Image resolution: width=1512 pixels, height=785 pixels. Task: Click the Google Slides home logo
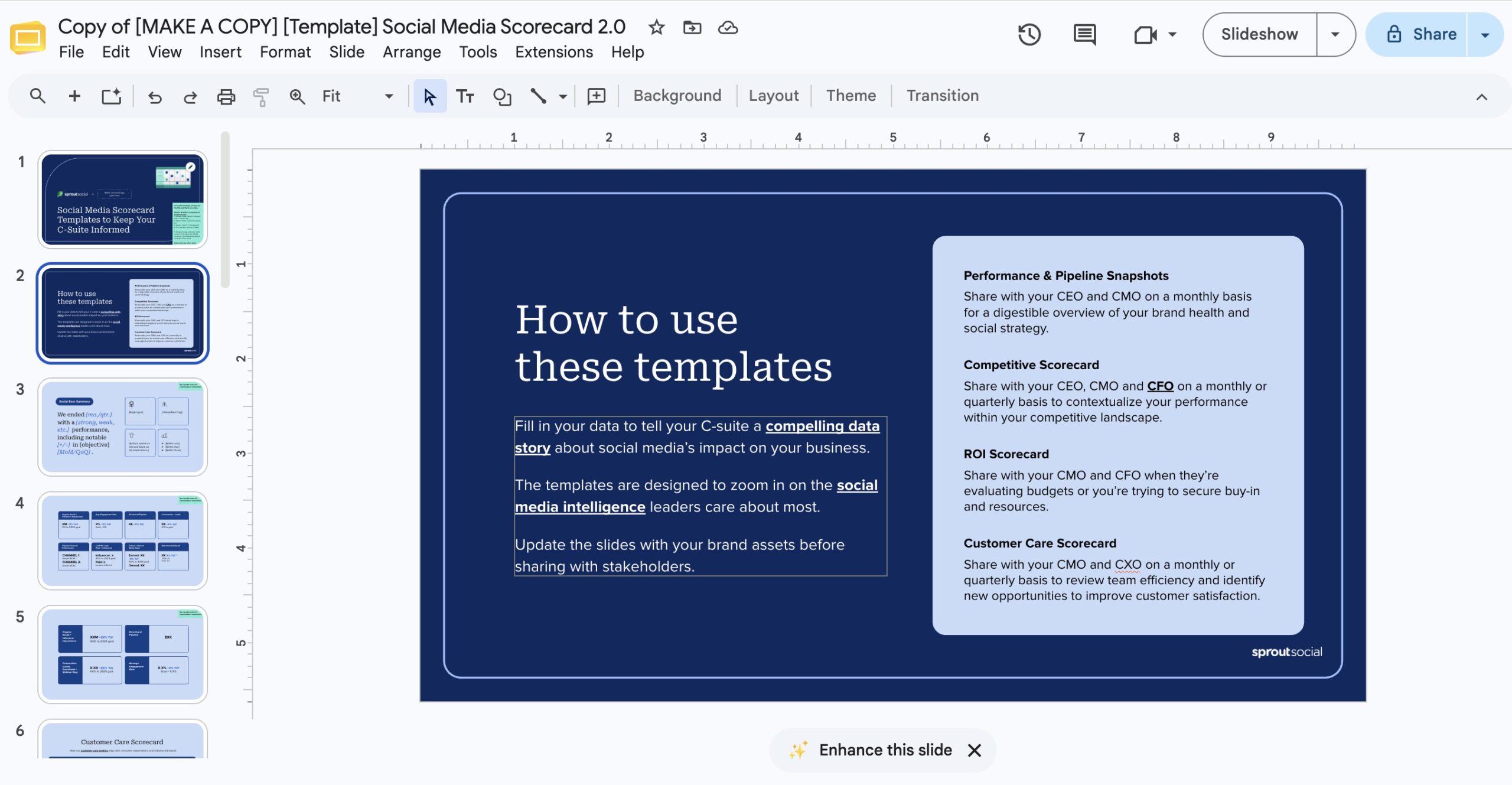(28, 38)
